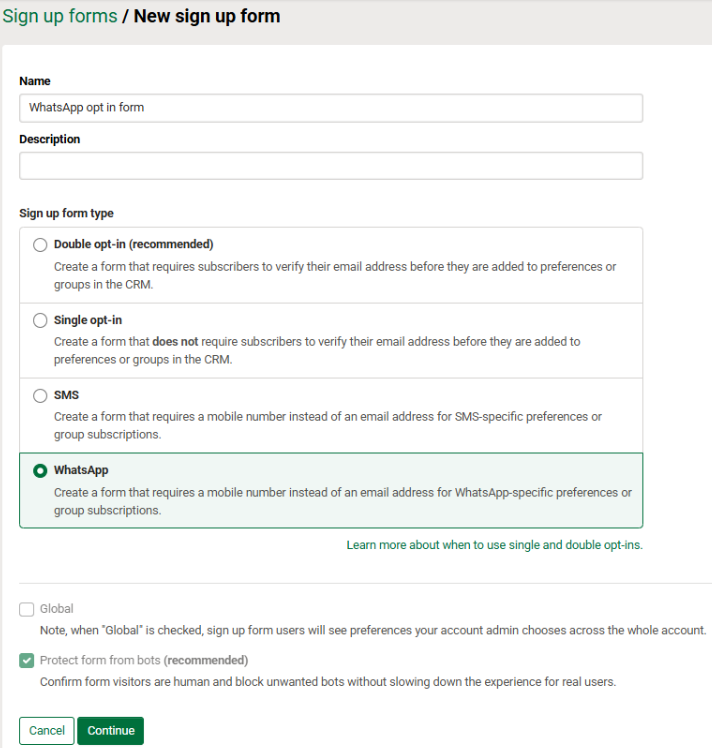Screen dimensions: 712x748
Task: Open the Sign up forms breadcrumb link
Action: 60,16
